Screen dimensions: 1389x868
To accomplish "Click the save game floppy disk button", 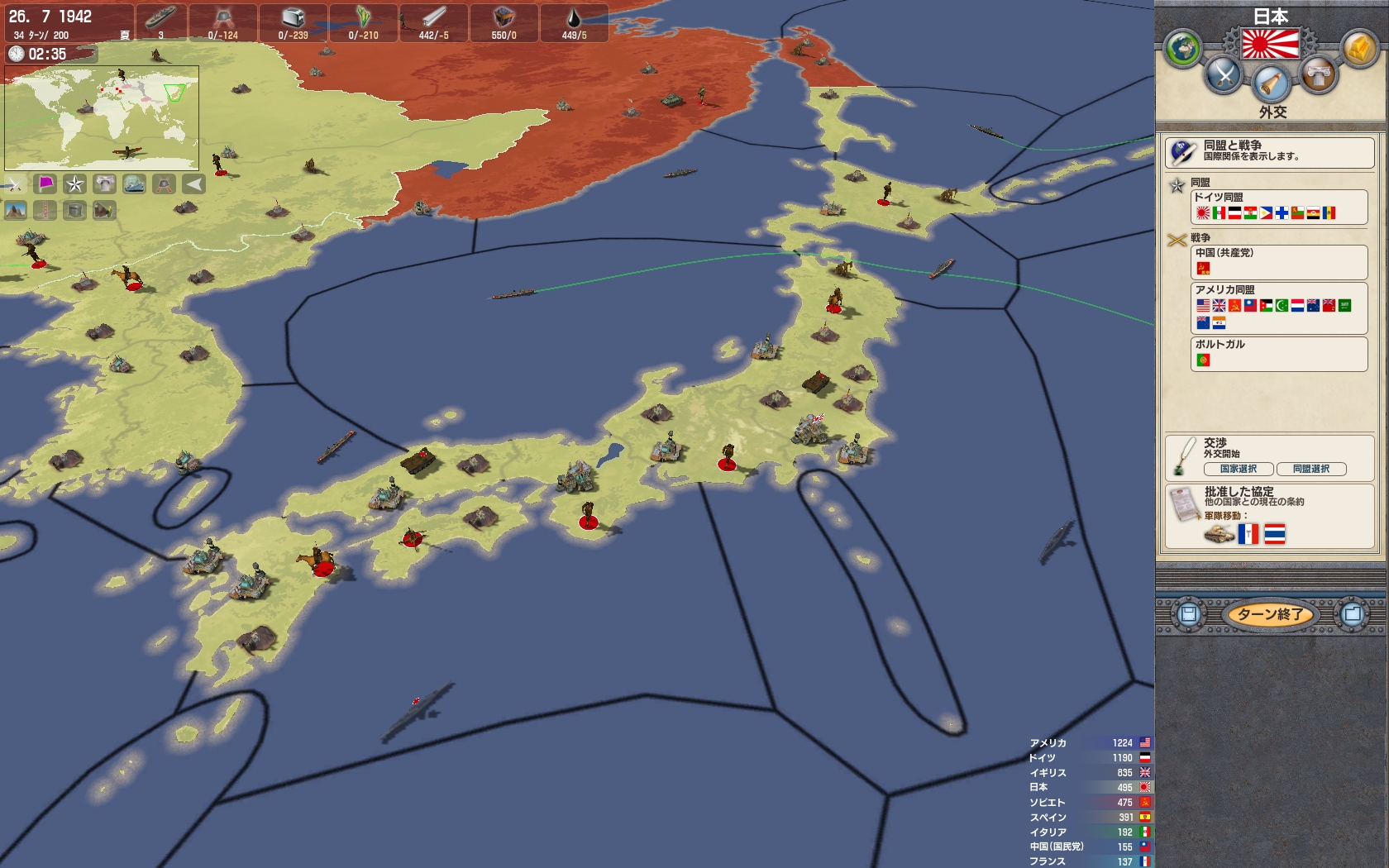I will [x=1189, y=614].
